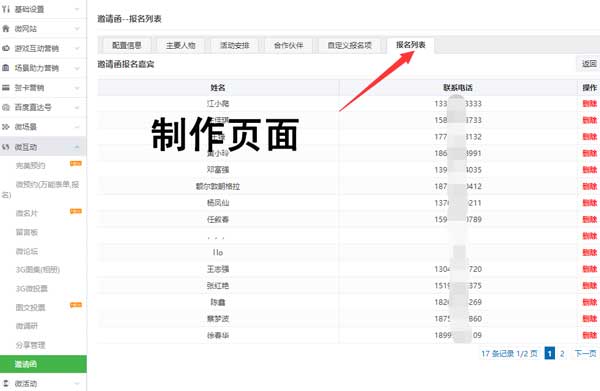This screenshot has height=391, width=600.
Task: Expand the 游戏互动营销 menu arrow
Action: coord(77,48)
